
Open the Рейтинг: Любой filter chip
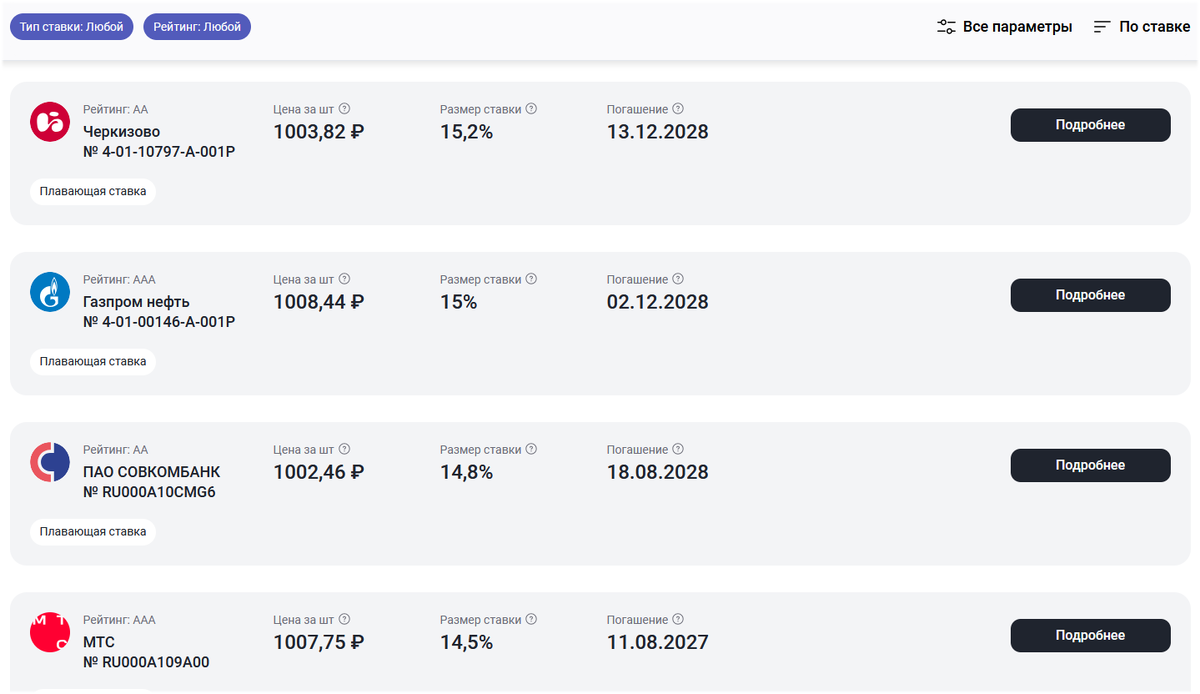(197, 27)
